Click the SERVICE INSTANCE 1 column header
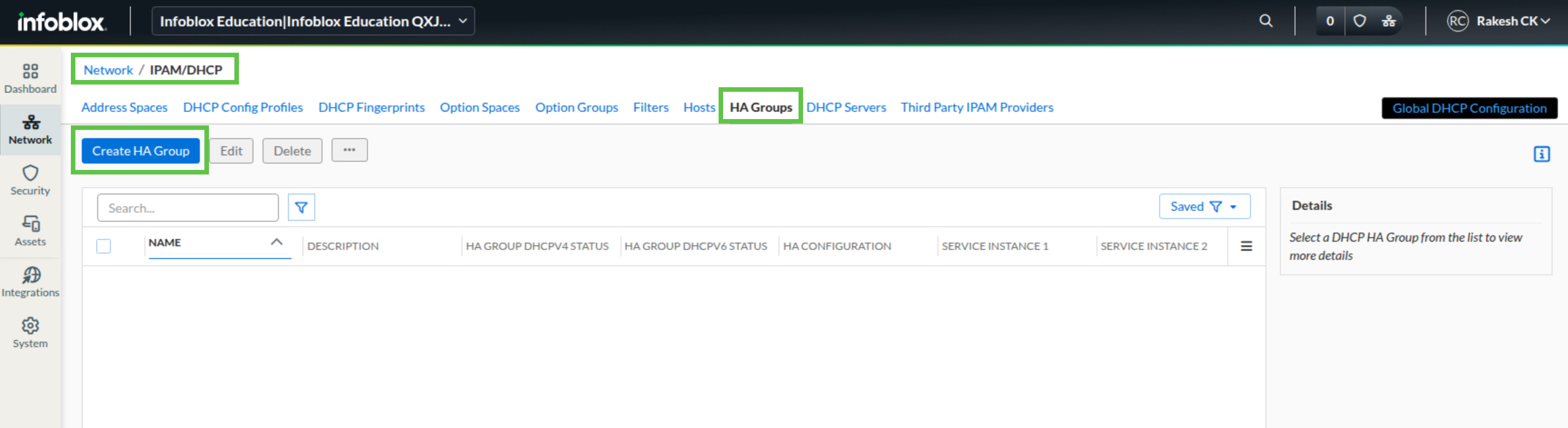Screen dimensions: 1568x428 (x=995, y=246)
